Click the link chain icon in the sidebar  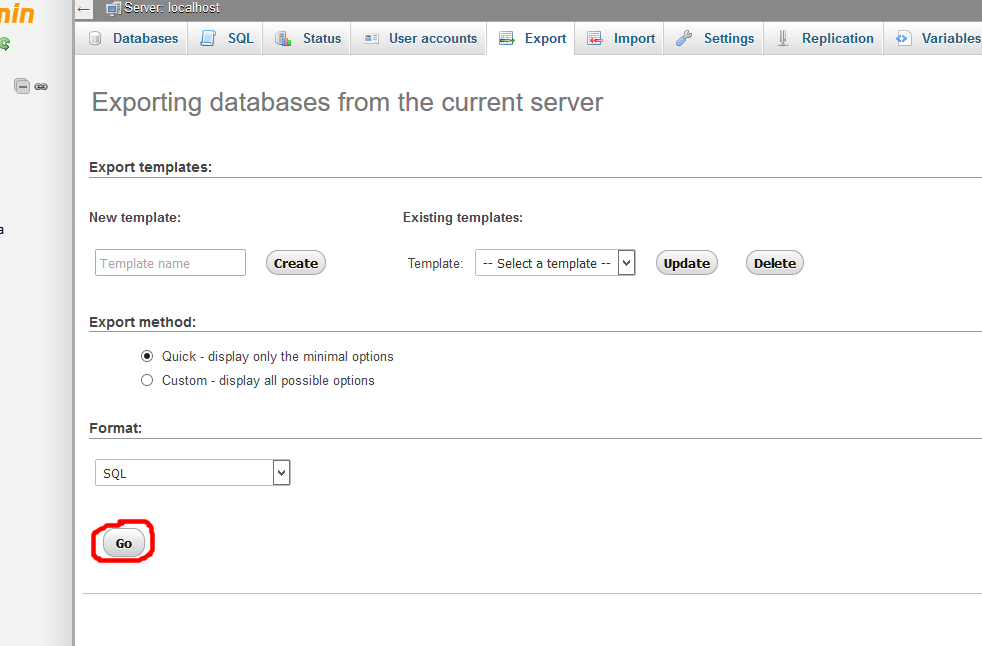point(41,87)
